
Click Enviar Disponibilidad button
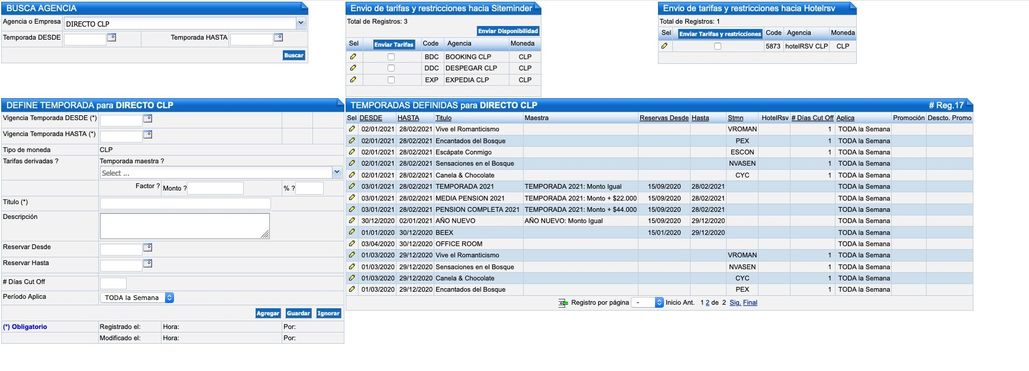[x=508, y=31]
